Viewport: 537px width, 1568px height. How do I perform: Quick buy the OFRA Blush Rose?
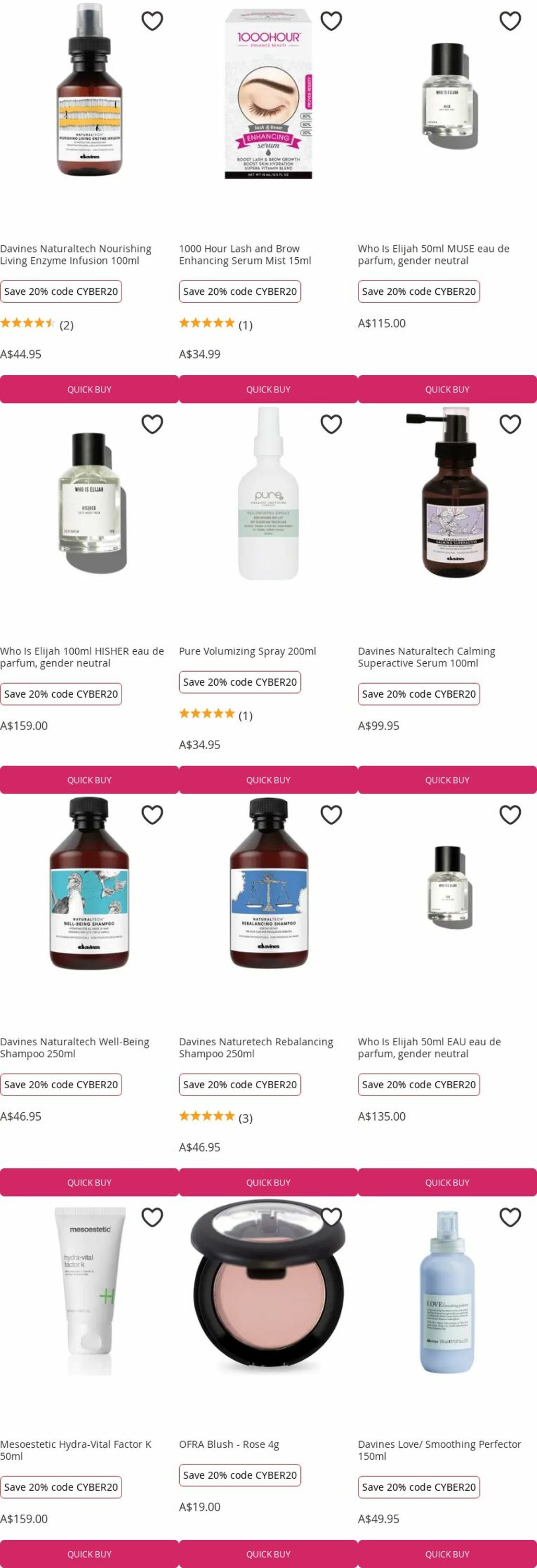(x=268, y=1554)
